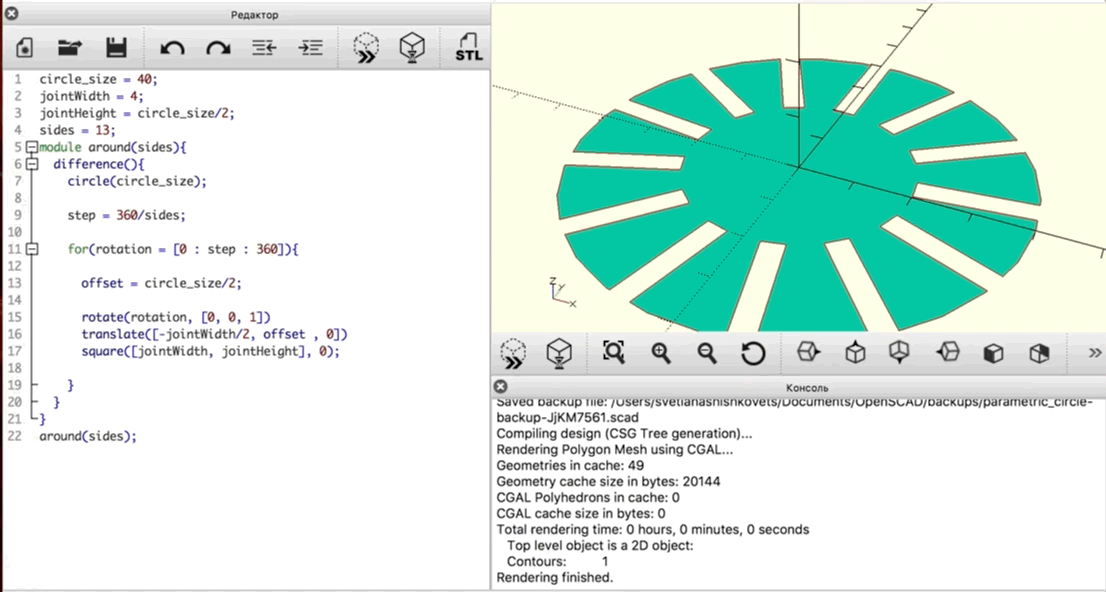The height and width of the screenshot is (592, 1106).
Task: Collapse the difference() fold on line 6
Action: coord(32,164)
